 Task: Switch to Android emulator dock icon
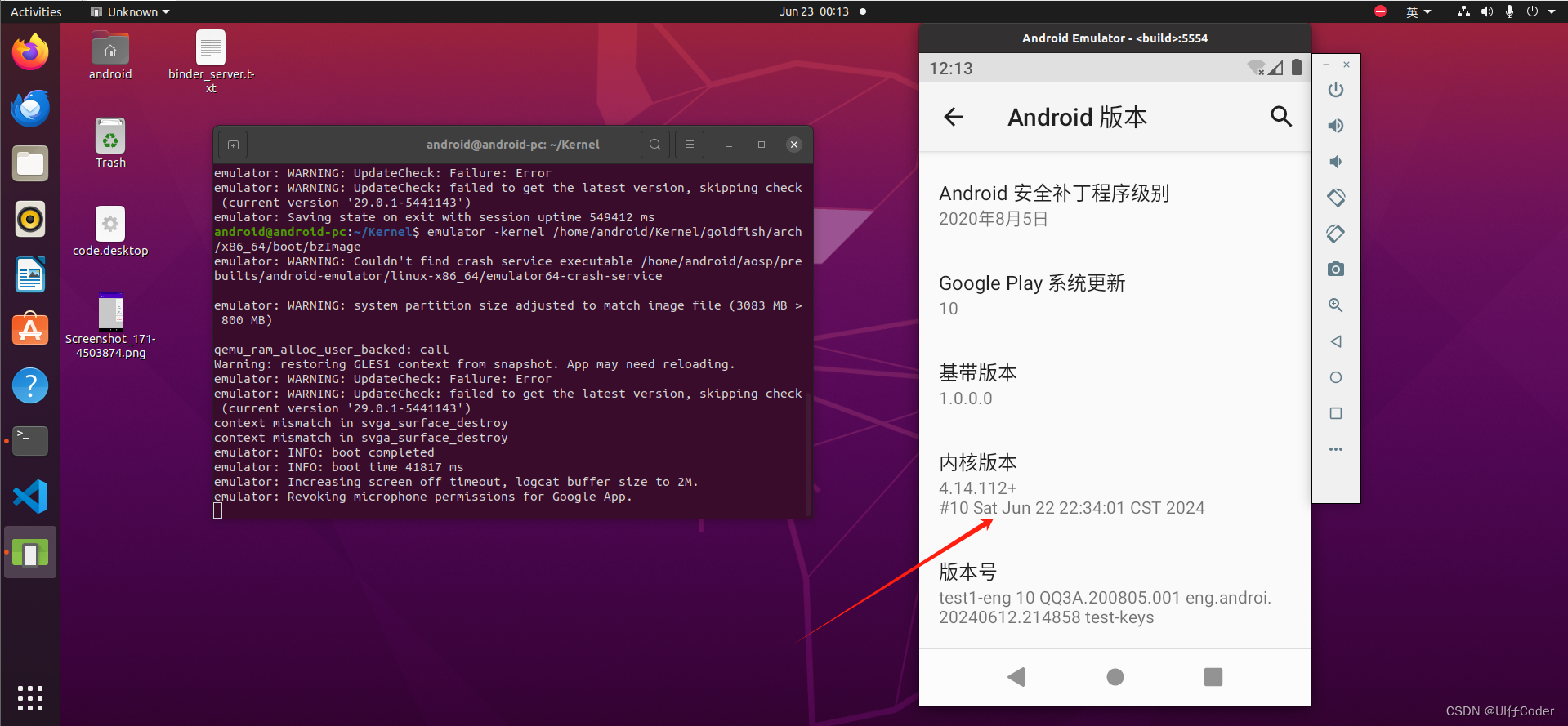[30, 553]
